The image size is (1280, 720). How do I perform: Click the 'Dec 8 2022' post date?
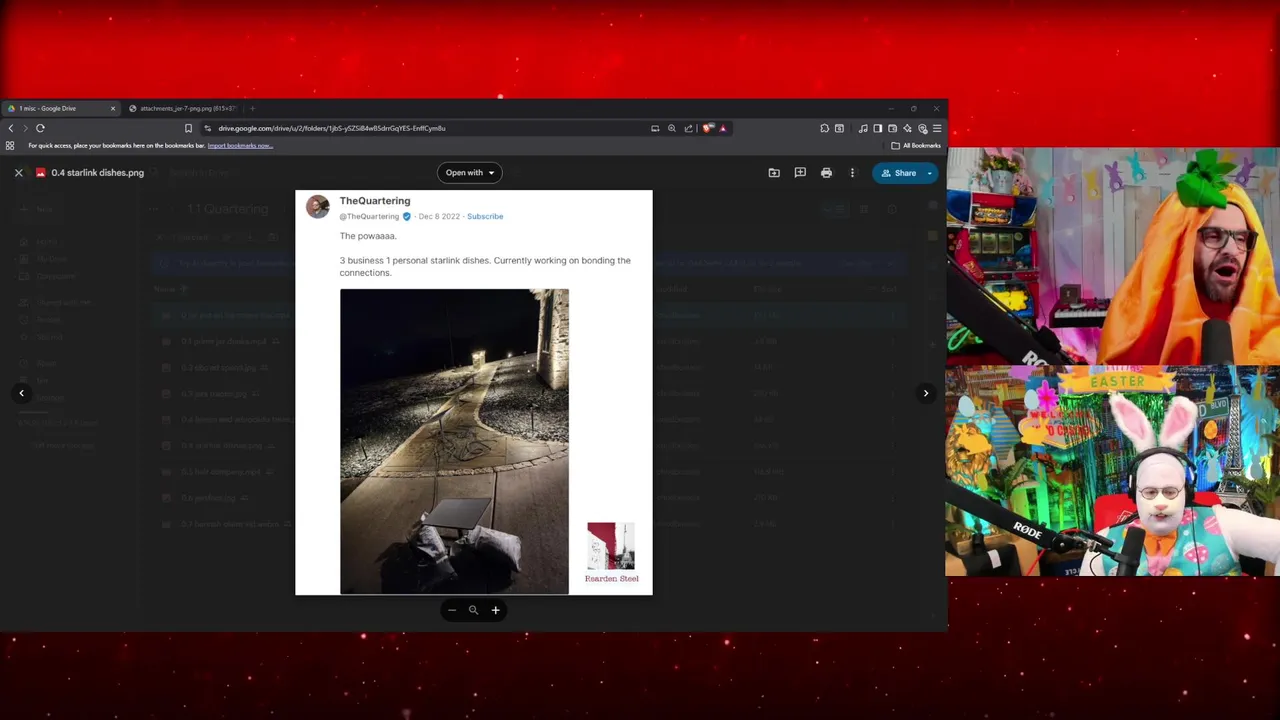[439, 216]
